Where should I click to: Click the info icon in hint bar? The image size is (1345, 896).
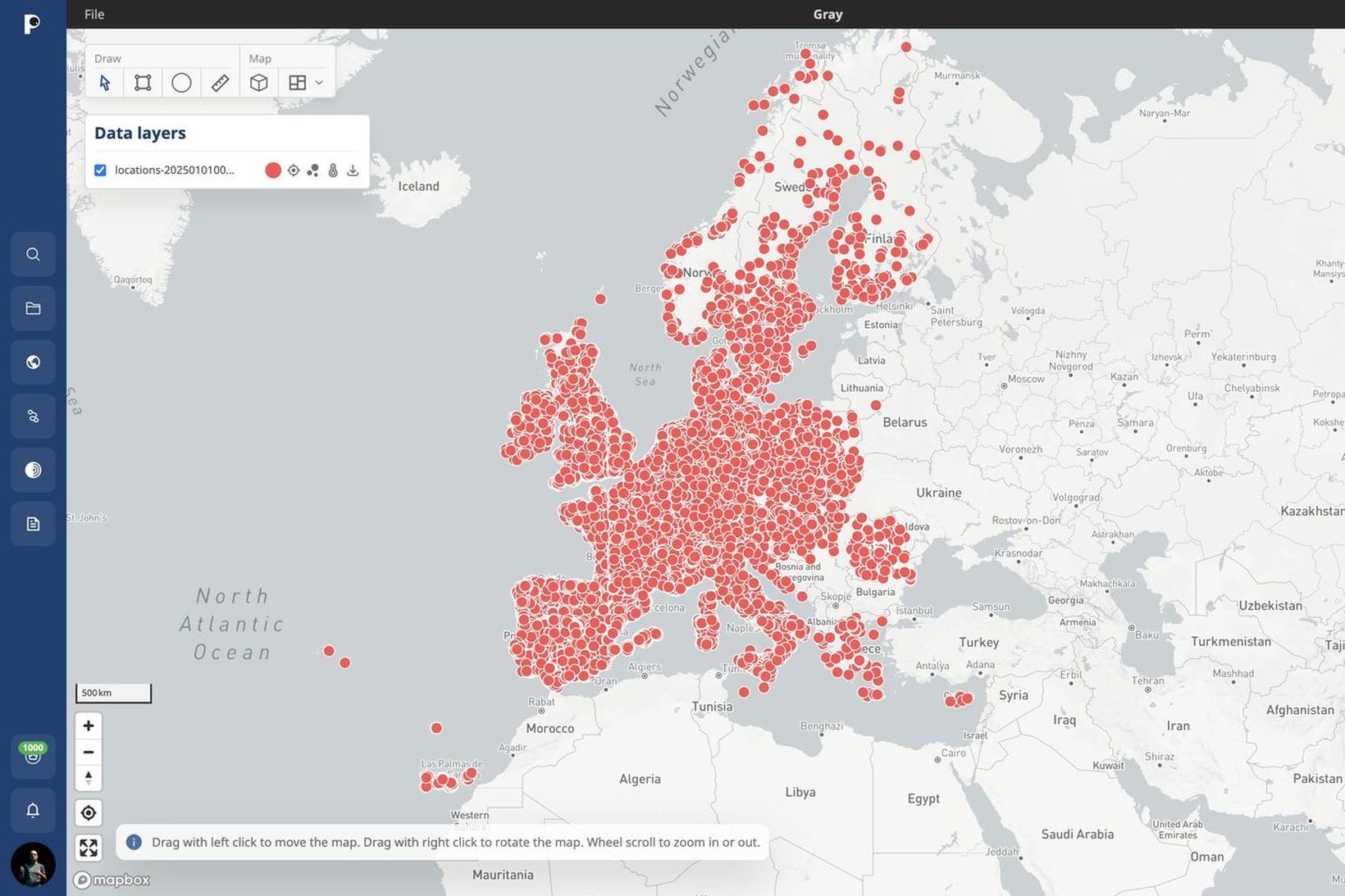point(134,842)
